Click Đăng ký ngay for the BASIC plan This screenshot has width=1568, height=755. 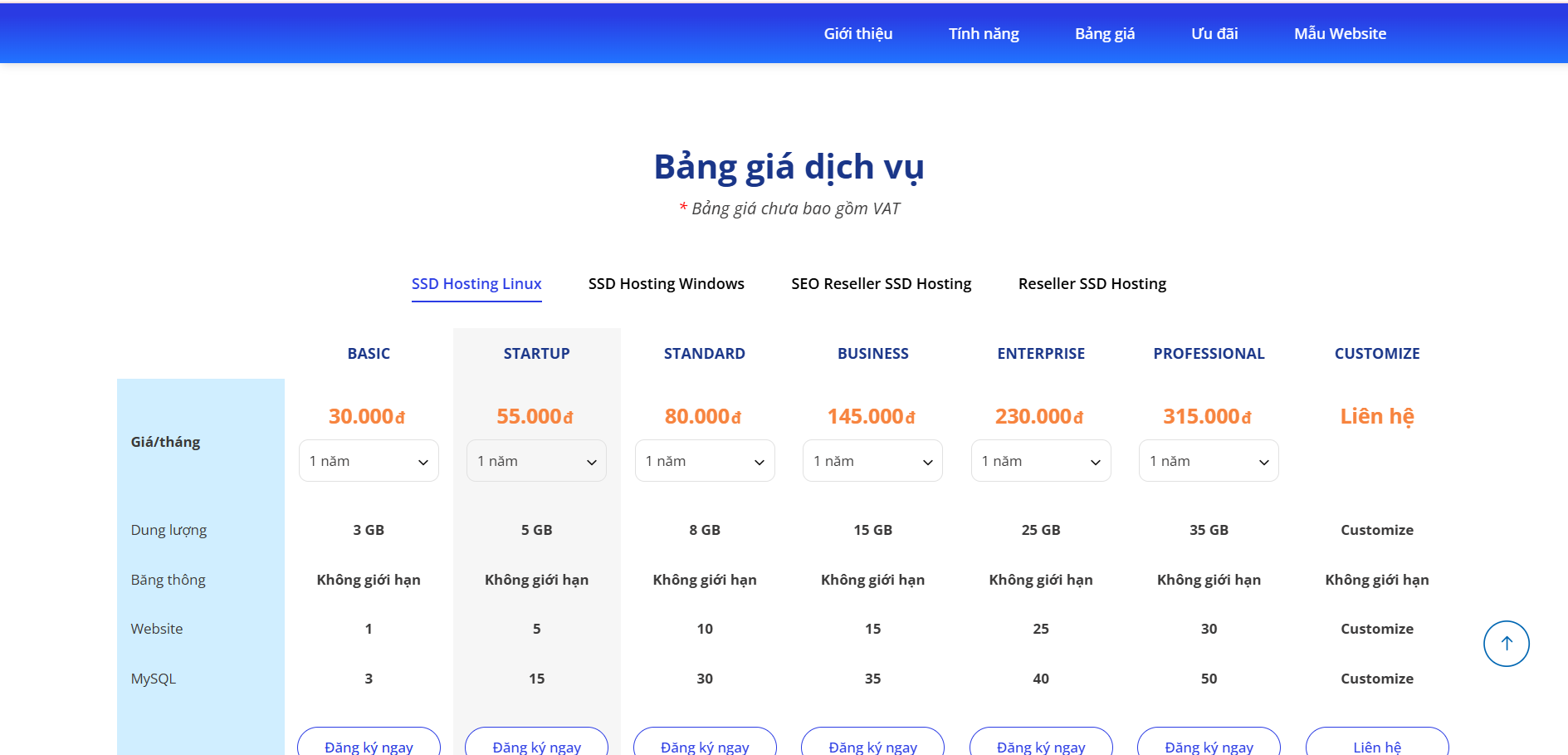(369, 744)
